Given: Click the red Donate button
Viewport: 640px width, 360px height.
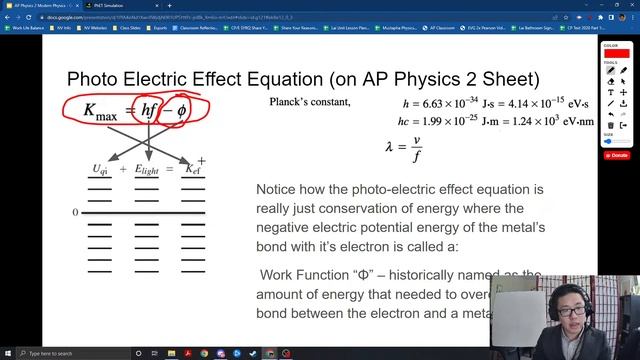Looking at the screenshot, I should [617, 155].
